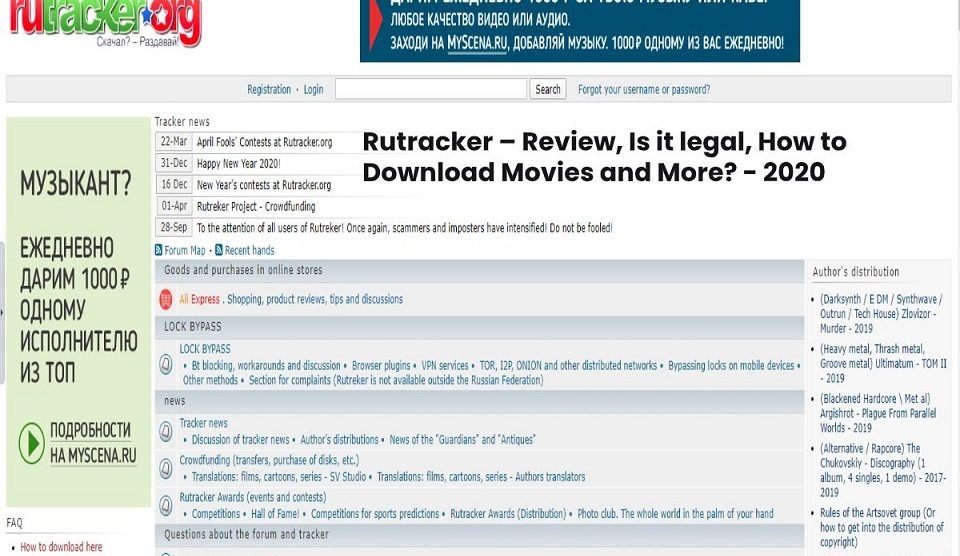The width and height of the screenshot is (960, 556).
Task: Open Rutracker Awards (events and contests) forum
Action: click(253, 497)
